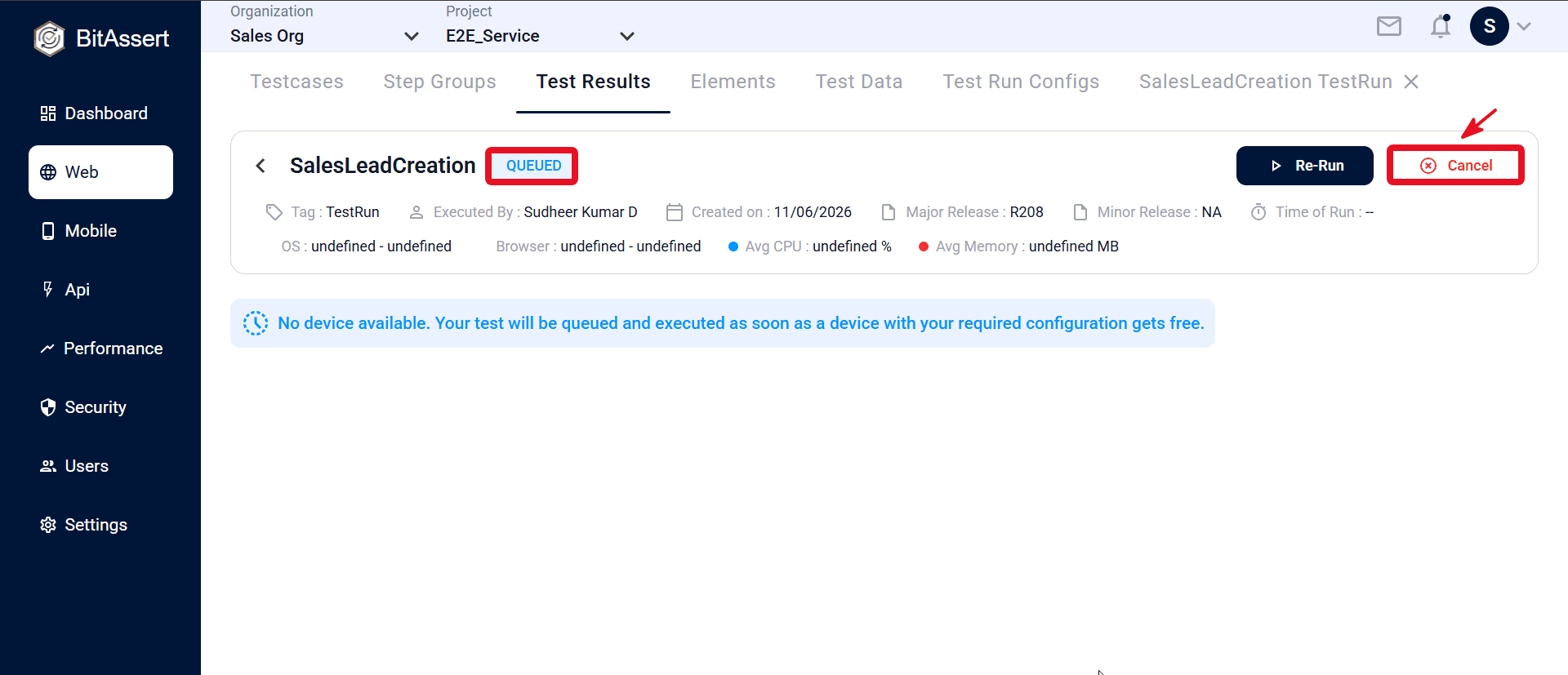Click the Re-Run button

click(1304, 166)
